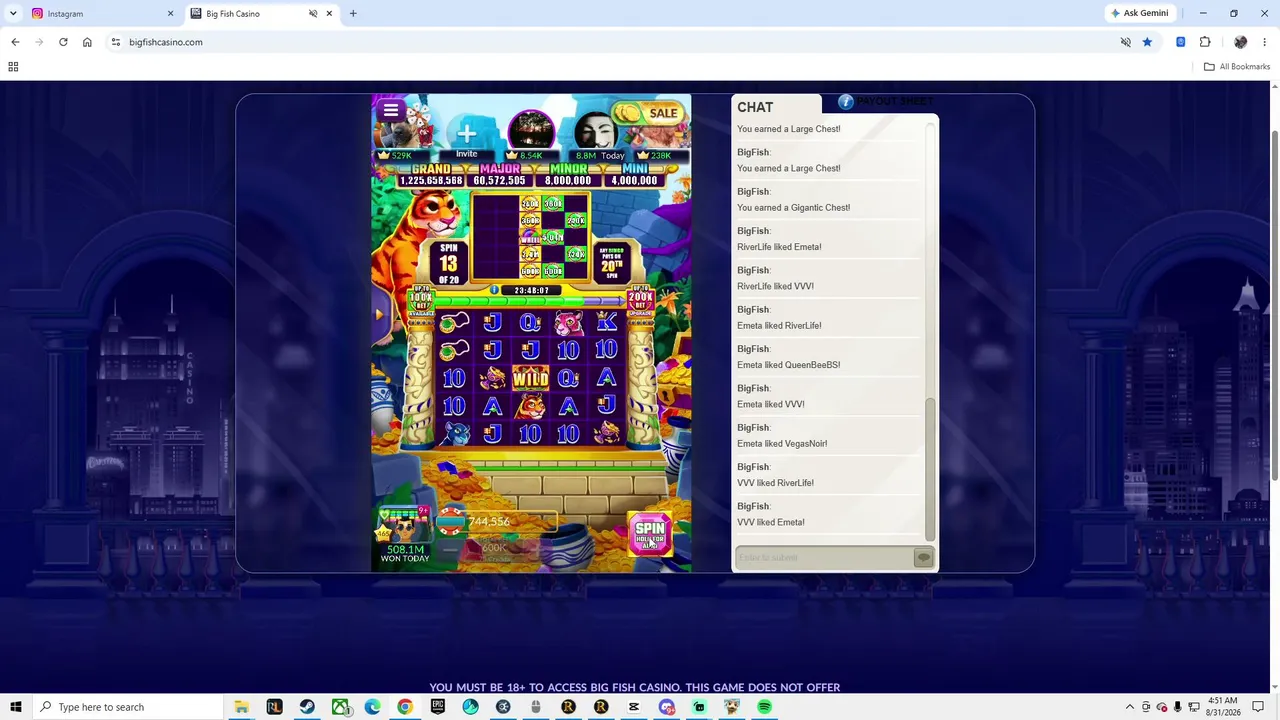Open the Xbox app from the taskbar

click(340, 707)
